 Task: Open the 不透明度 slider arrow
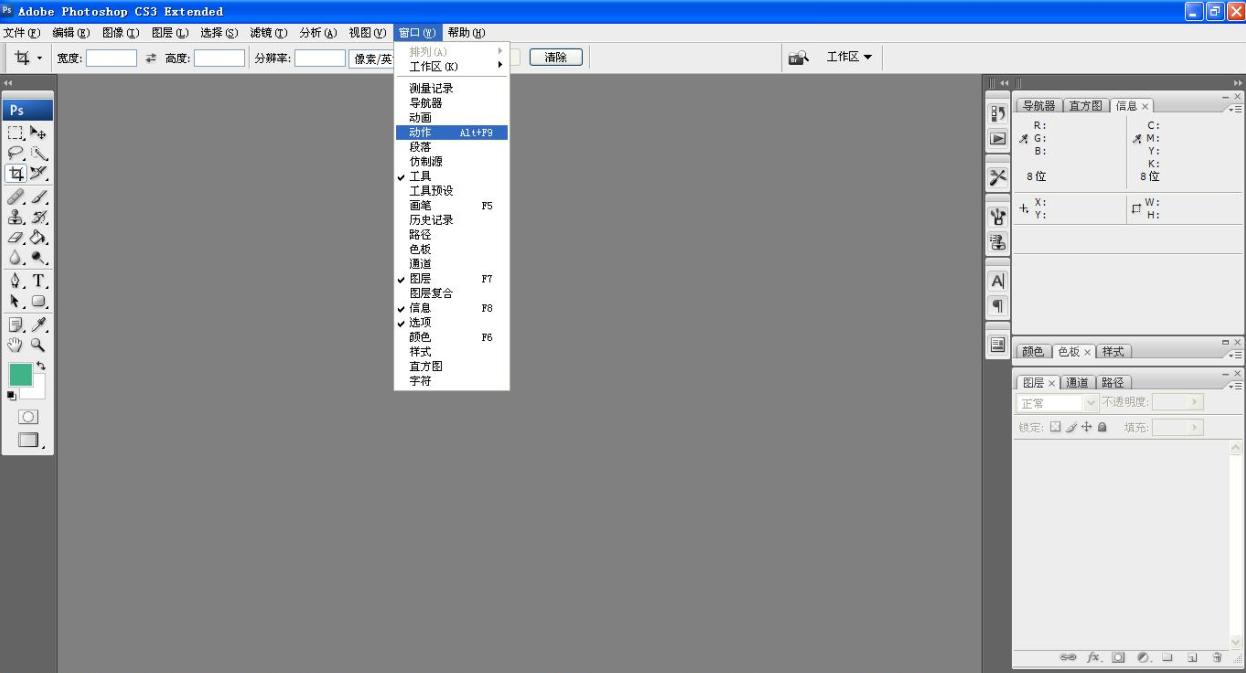(1192, 402)
